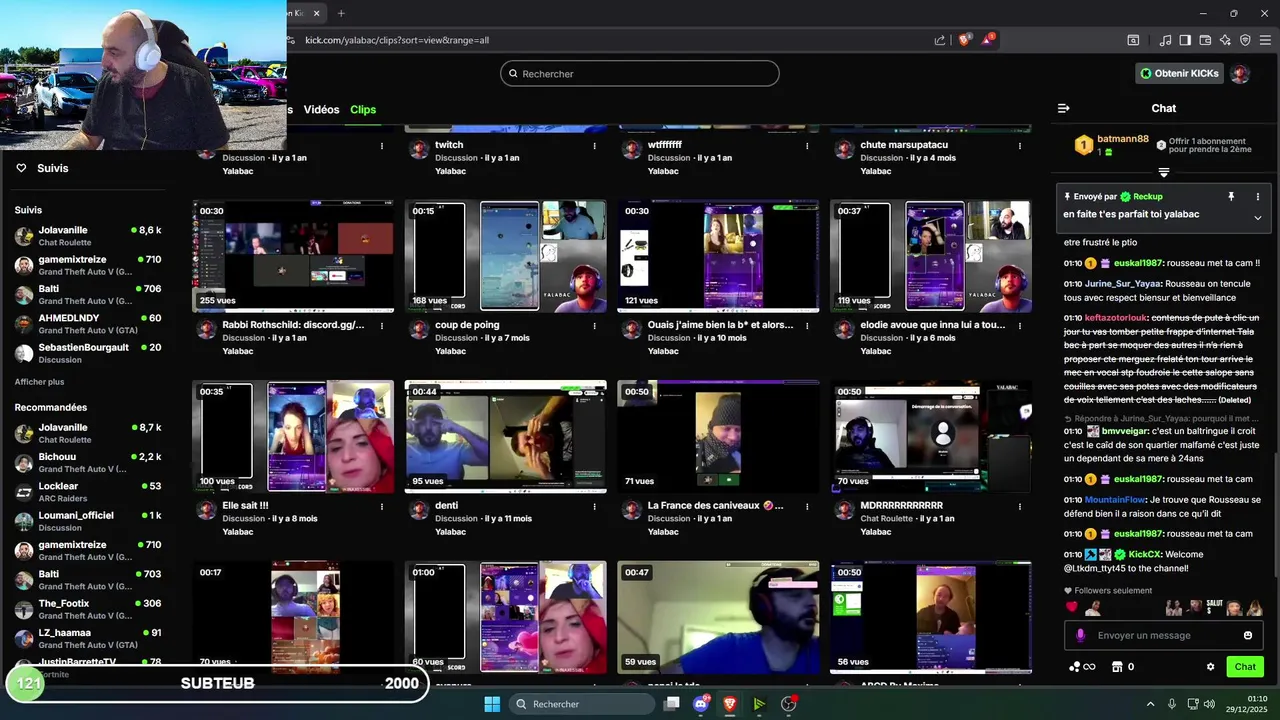Open chat settings gear icon
The image size is (1280, 720).
point(1210,667)
